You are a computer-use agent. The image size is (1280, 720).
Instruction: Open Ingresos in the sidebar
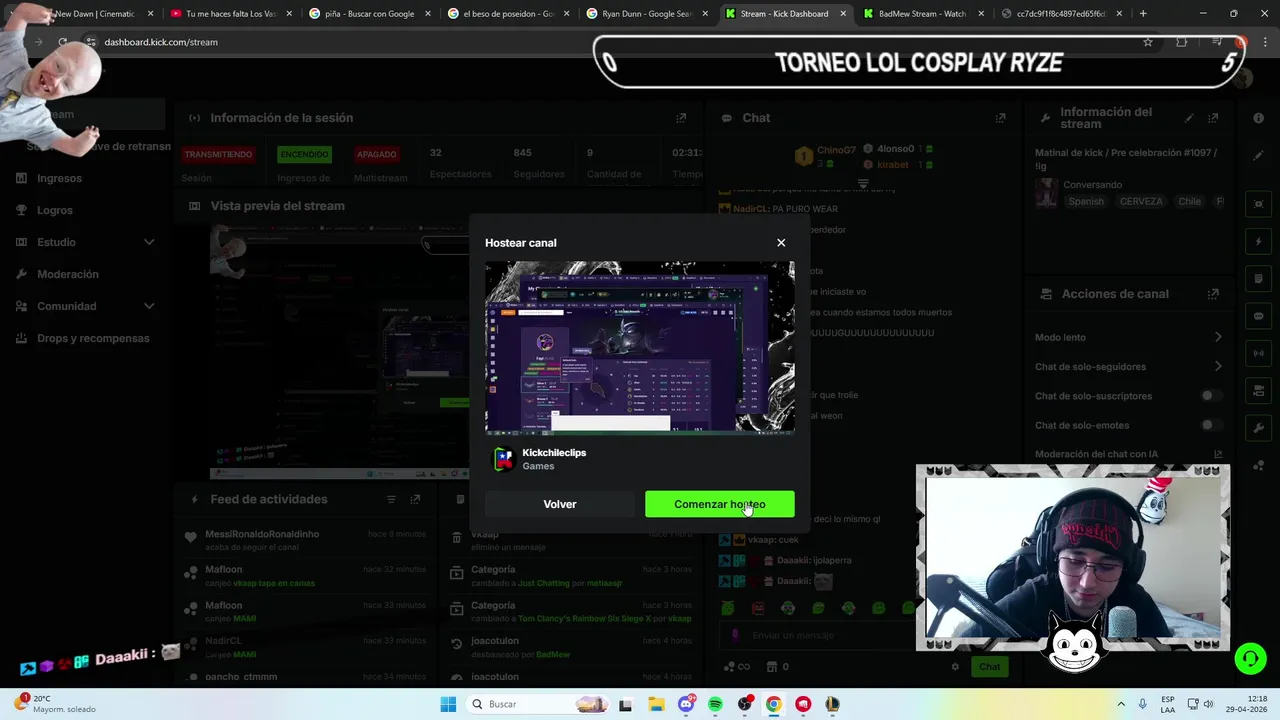click(x=60, y=178)
